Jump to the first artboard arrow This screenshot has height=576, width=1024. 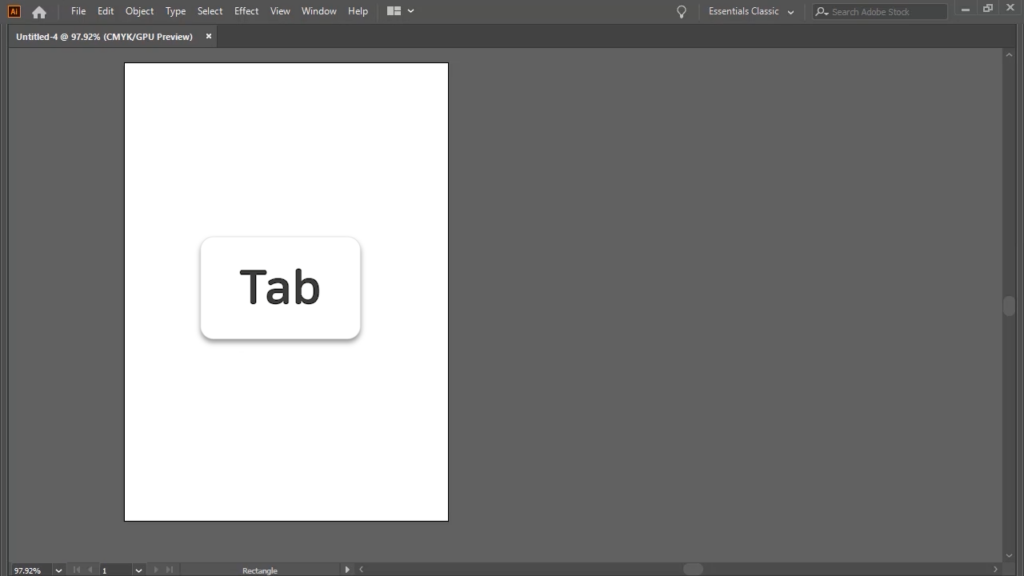[x=77, y=570]
